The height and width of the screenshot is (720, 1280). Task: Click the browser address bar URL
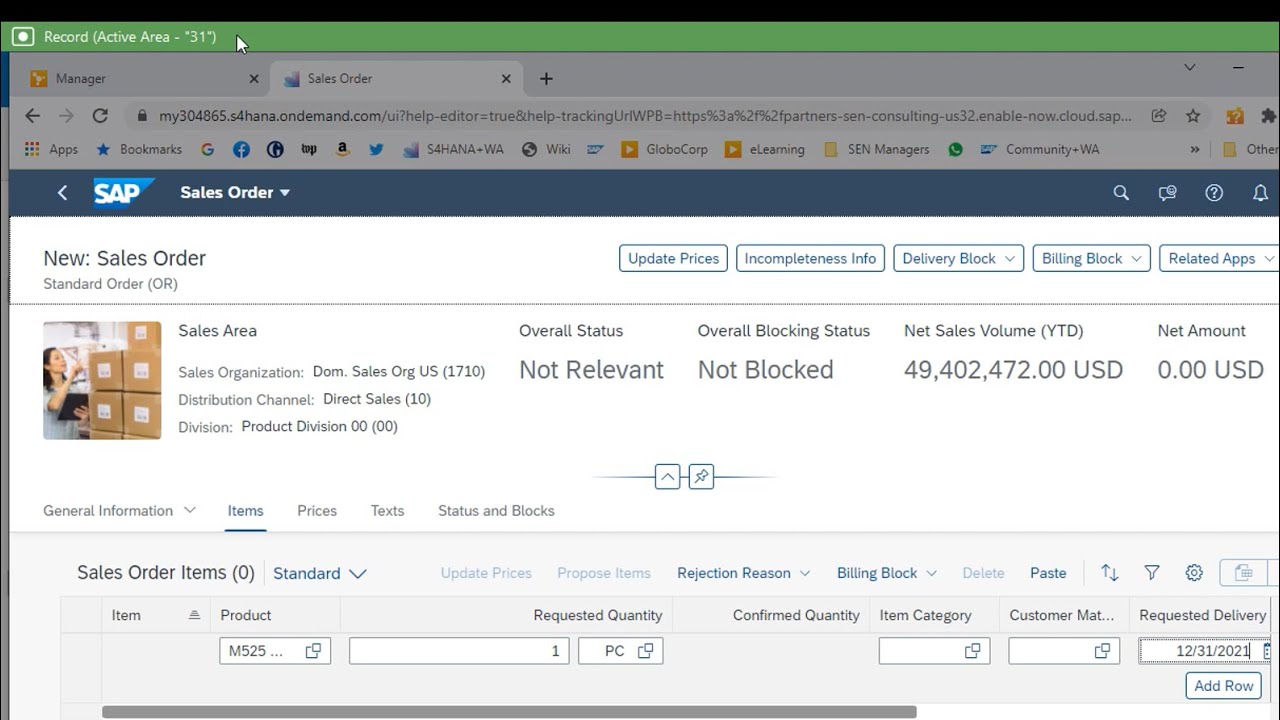[645, 116]
